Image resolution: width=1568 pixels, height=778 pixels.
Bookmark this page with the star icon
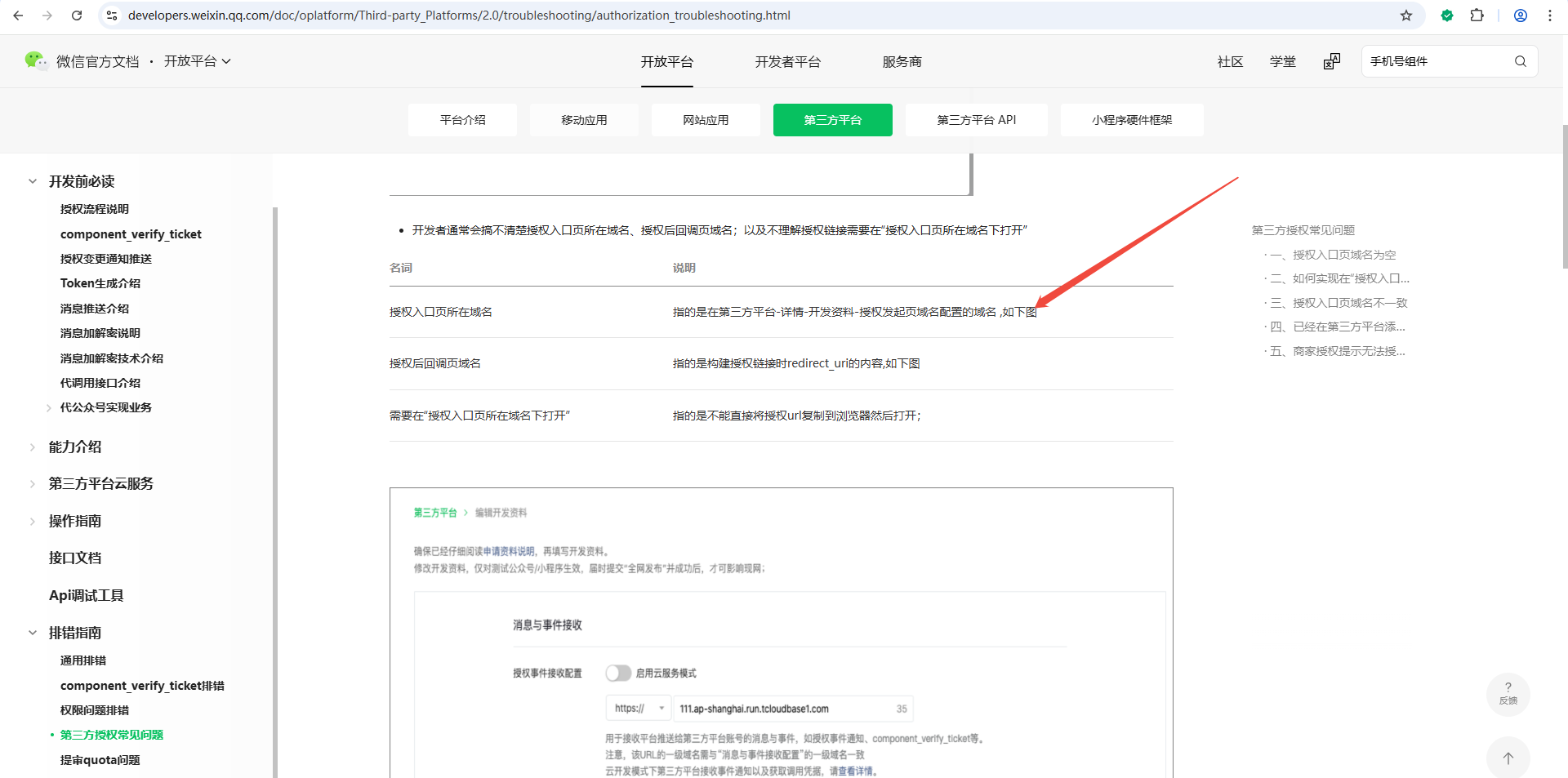point(1406,16)
